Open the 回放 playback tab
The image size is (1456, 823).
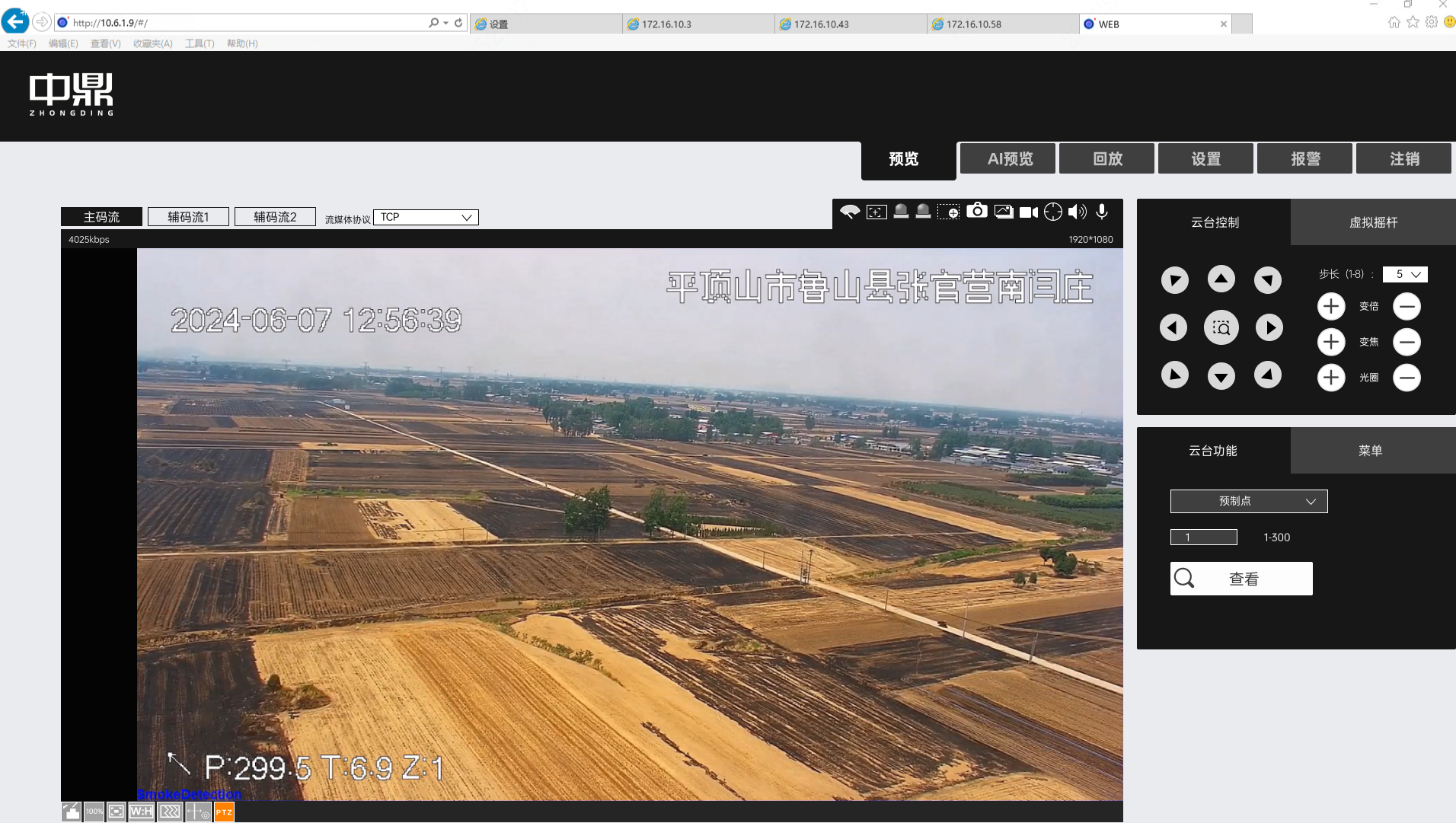(x=1106, y=159)
